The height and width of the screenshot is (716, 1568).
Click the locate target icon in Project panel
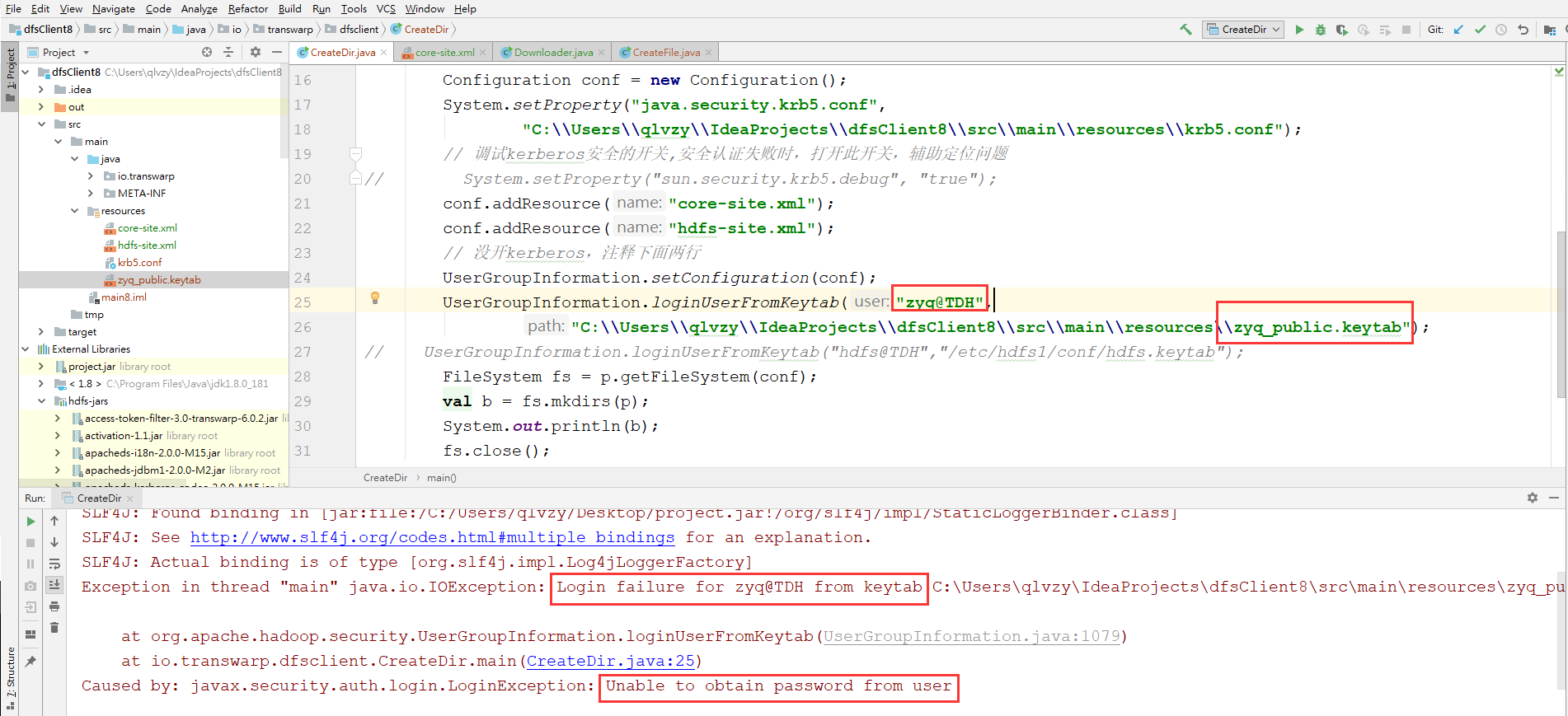(x=207, y=52)
